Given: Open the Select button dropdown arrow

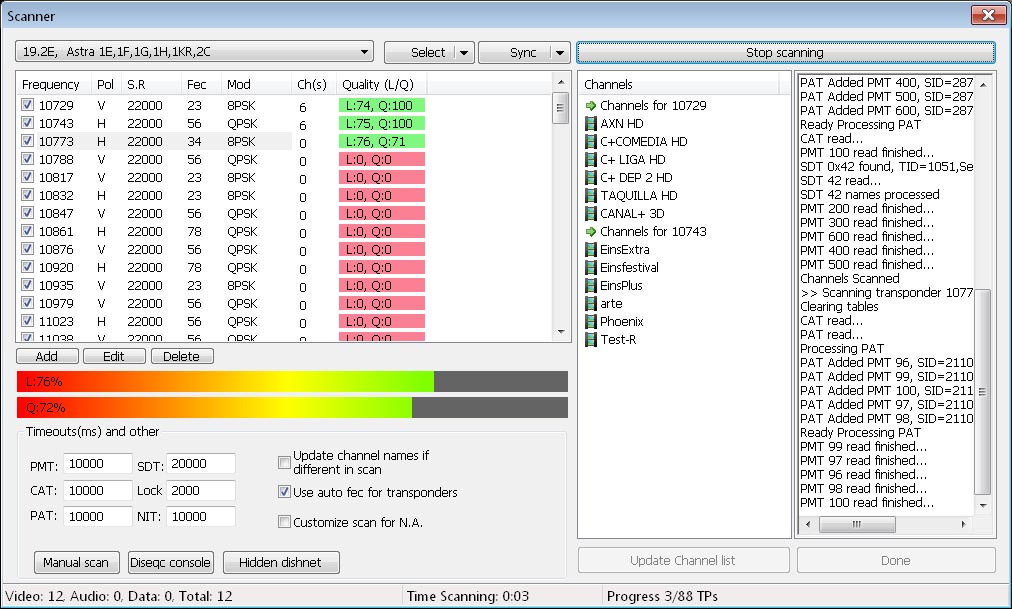Looking at the screenshot, I should pyautogui.click(x=464, y=53).
